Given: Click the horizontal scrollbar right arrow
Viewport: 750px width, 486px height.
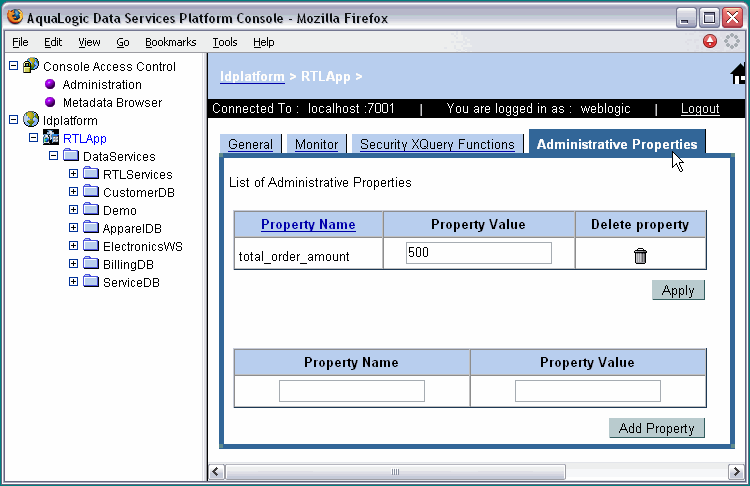Looking at the screenshot, I should (736, 472).
